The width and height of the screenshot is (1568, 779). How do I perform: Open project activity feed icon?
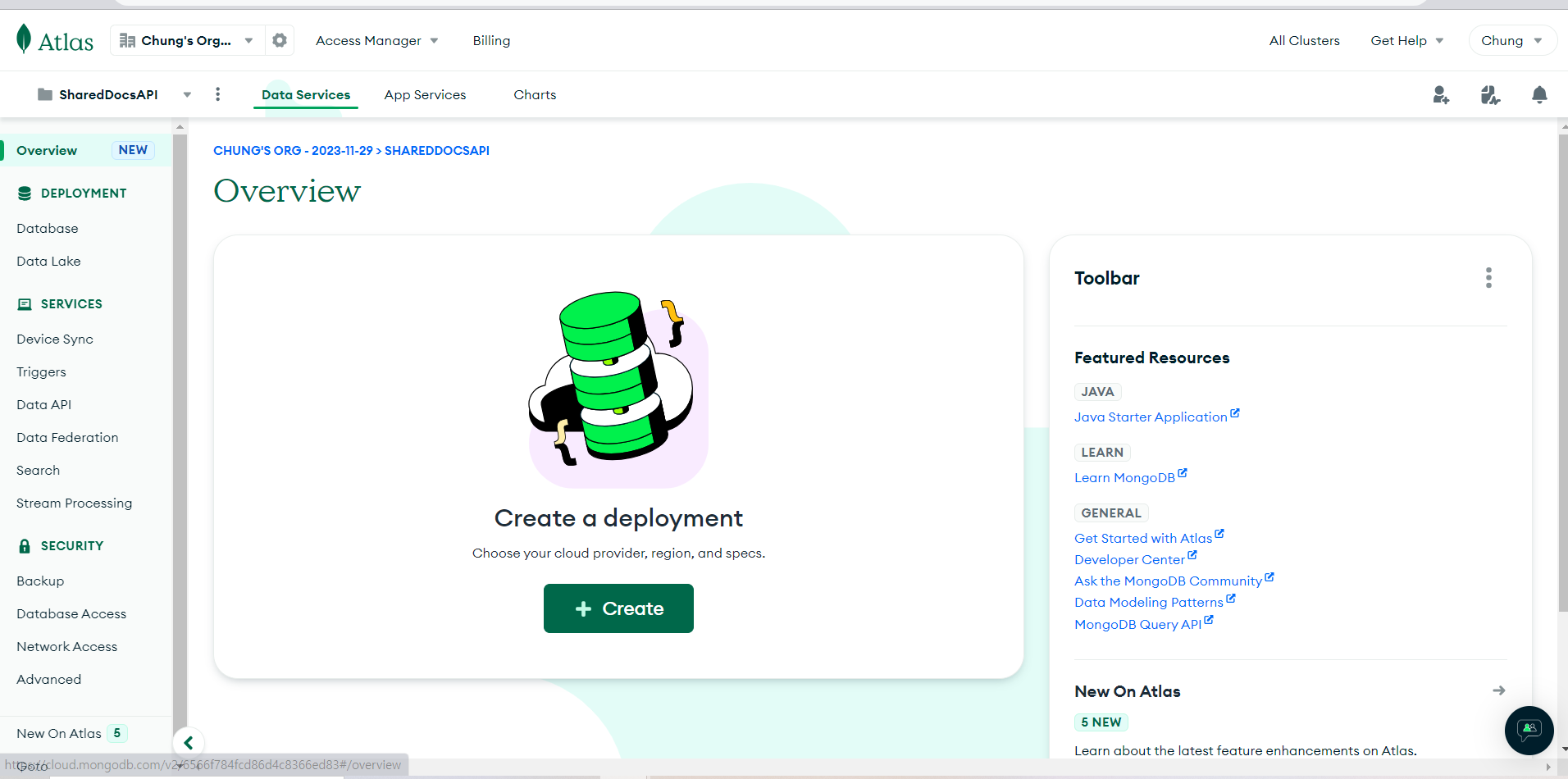1490,95
